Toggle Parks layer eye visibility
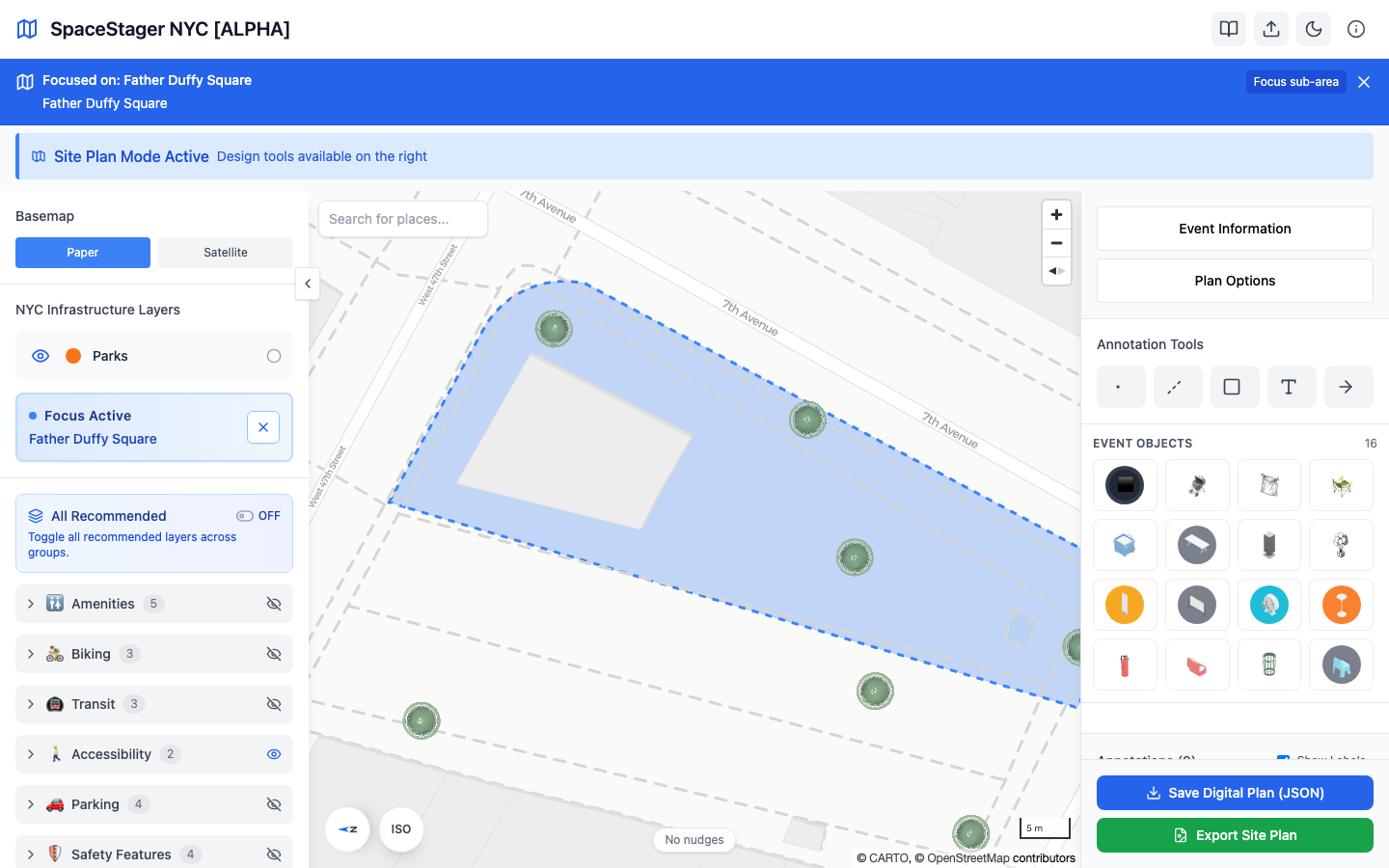The image size is (1389, 868). tap(41, 356)
